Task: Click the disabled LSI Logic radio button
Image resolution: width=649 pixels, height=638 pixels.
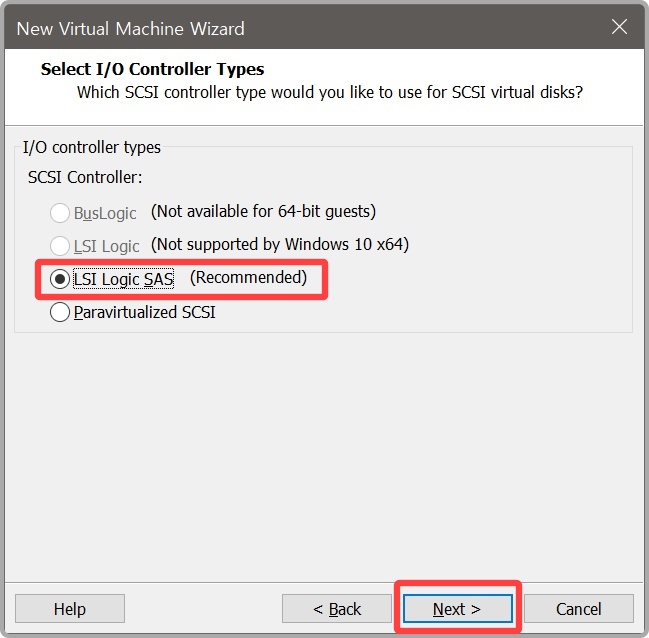Action: (60, 246)
